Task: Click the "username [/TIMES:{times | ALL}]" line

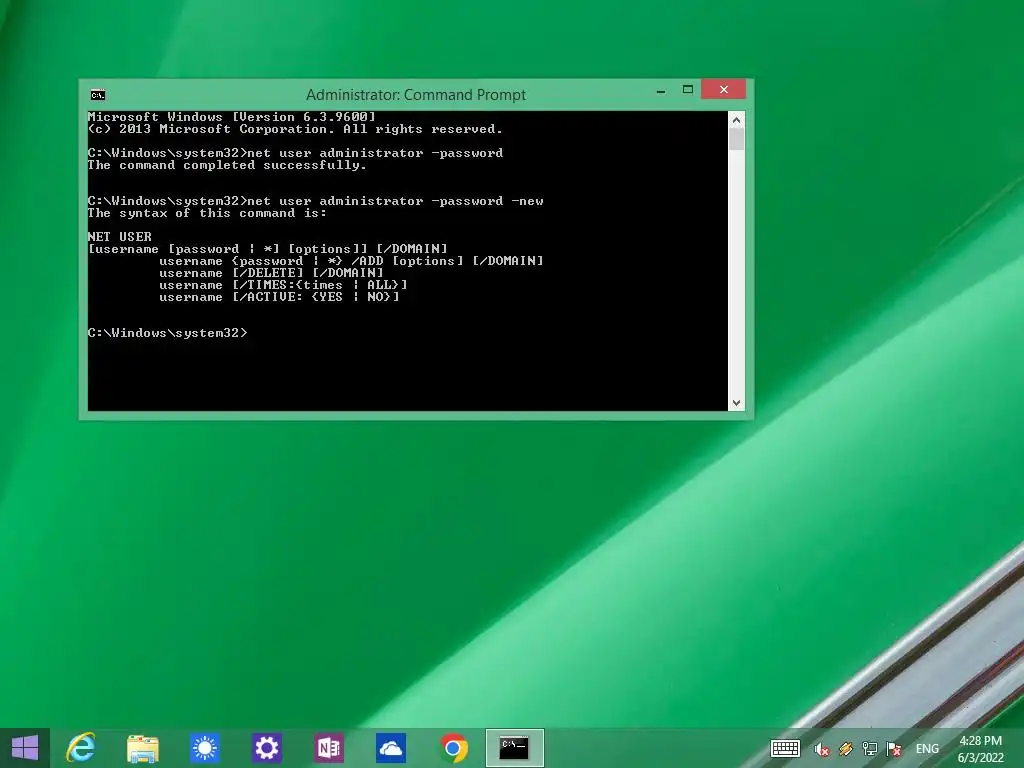Action: pos(283,285)
